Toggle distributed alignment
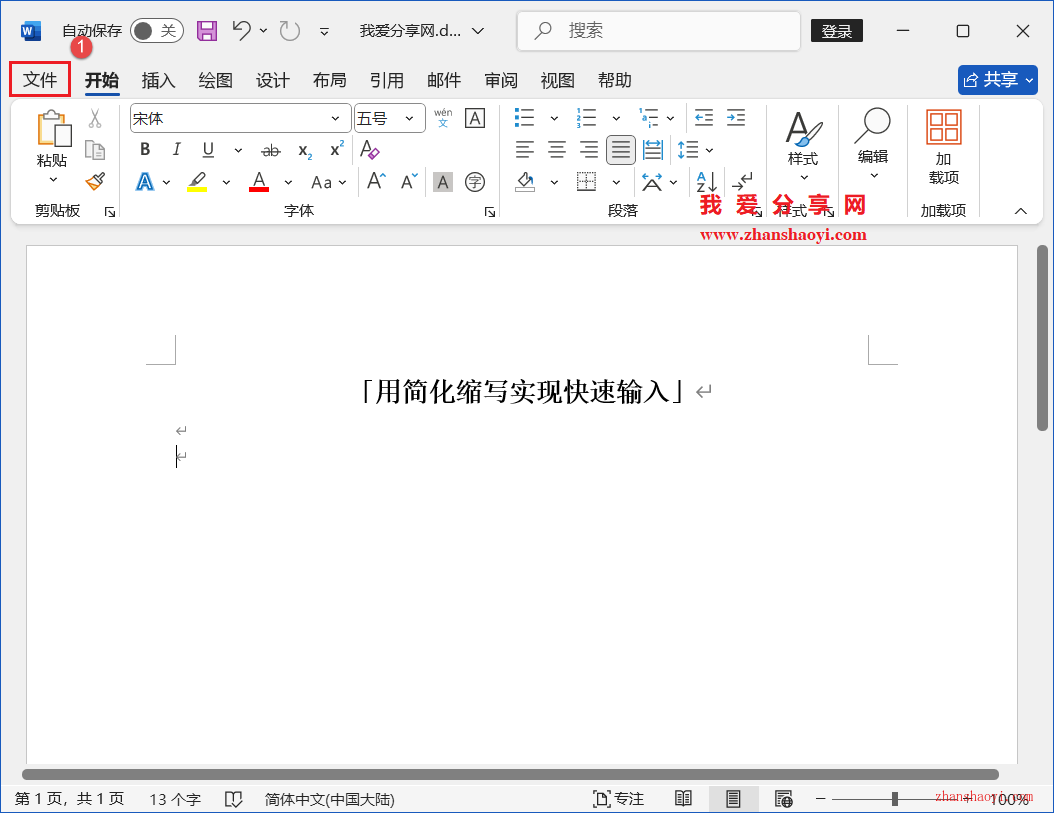 click(653, 149)
